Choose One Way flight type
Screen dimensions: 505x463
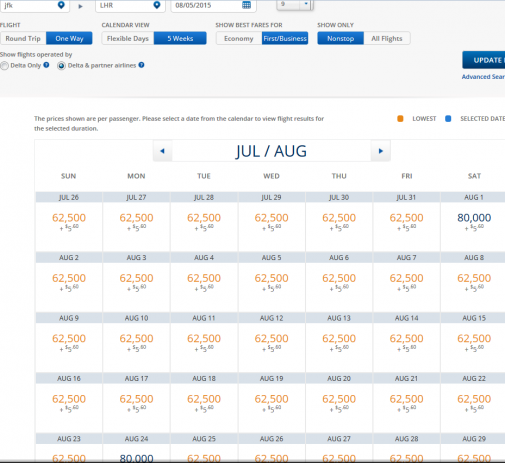click(x=69, y=38)
